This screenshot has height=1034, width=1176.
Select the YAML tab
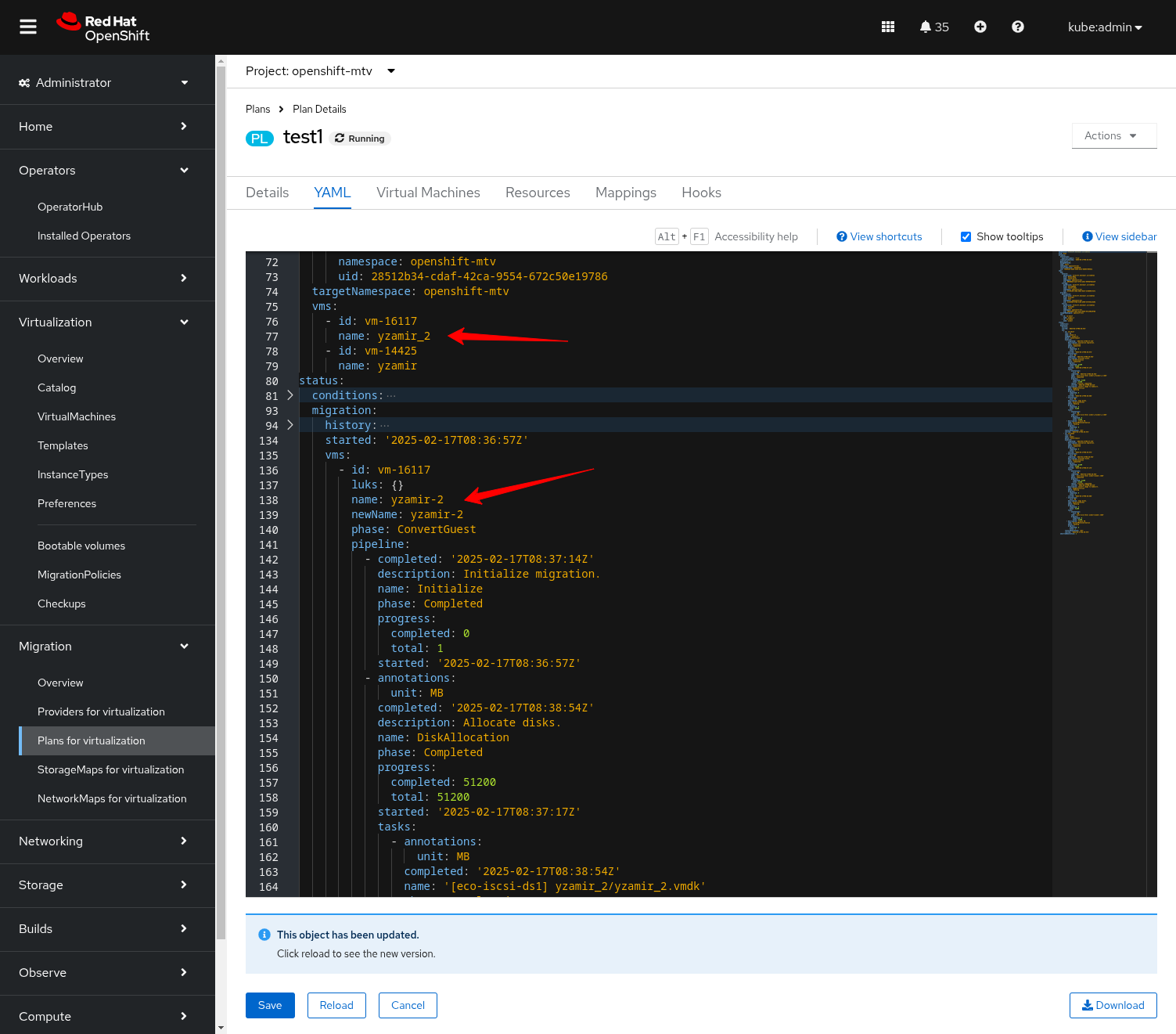click(333, 193)
